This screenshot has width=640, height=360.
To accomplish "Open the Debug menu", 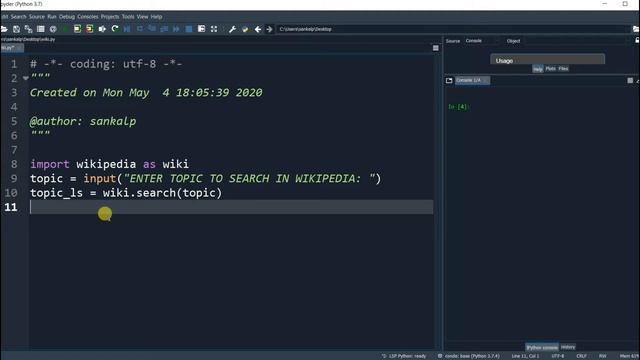I will [67, 17].
